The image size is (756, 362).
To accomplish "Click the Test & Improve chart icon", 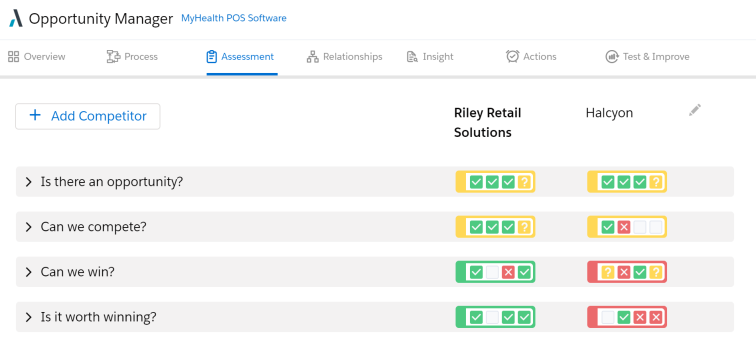I will pos(612,57).
